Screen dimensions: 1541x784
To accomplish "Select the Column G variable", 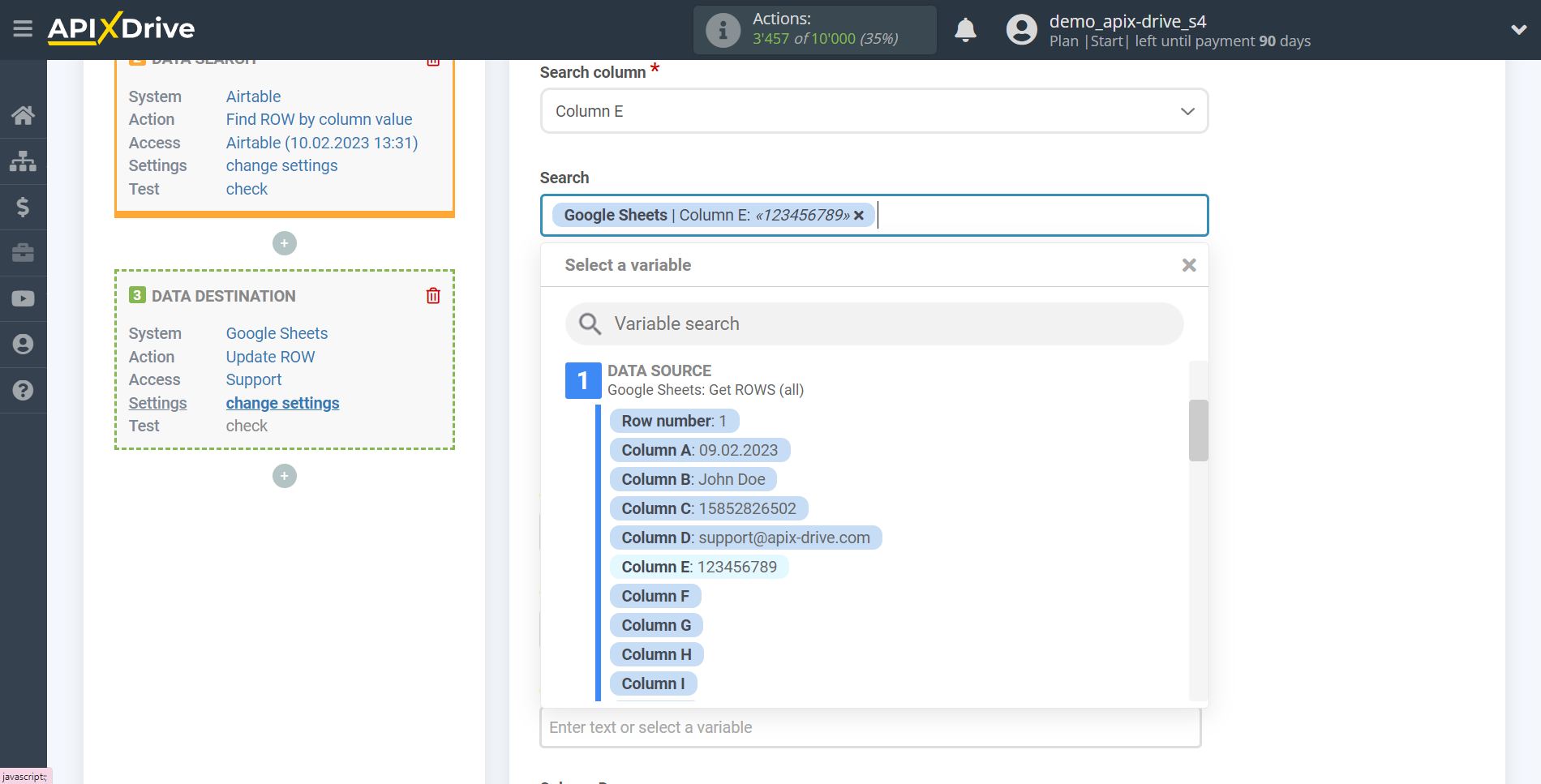I will click(x=656, y=625).
